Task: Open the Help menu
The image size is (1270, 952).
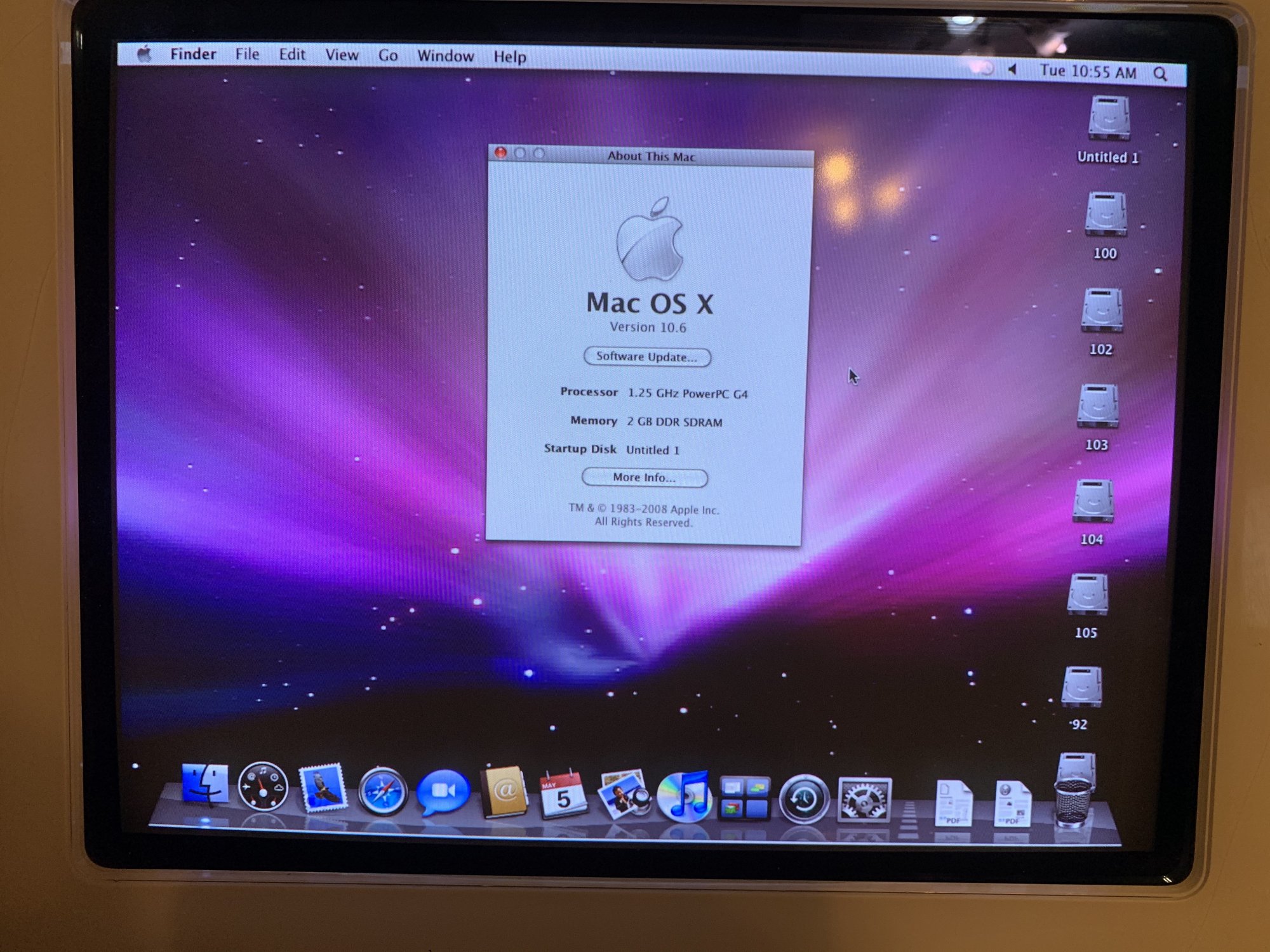Action: click(x=510, y=58)
